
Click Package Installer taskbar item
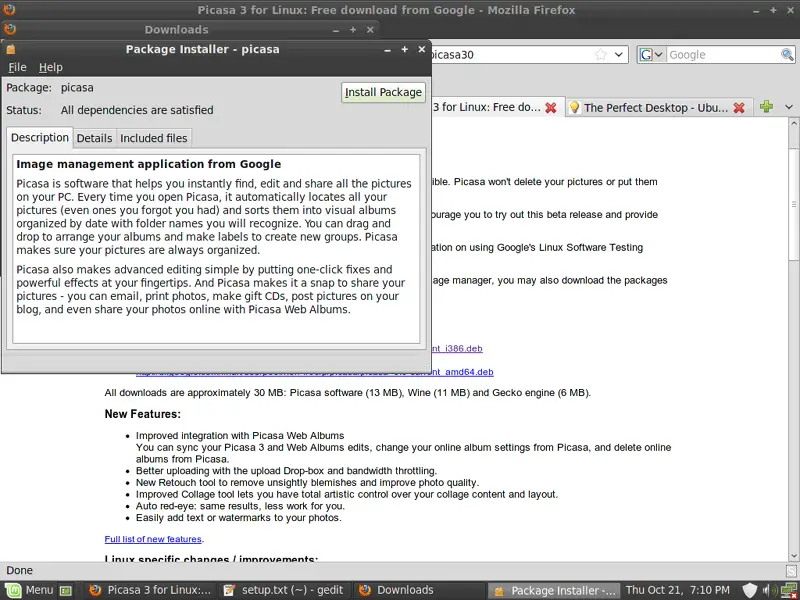[554, 590]
